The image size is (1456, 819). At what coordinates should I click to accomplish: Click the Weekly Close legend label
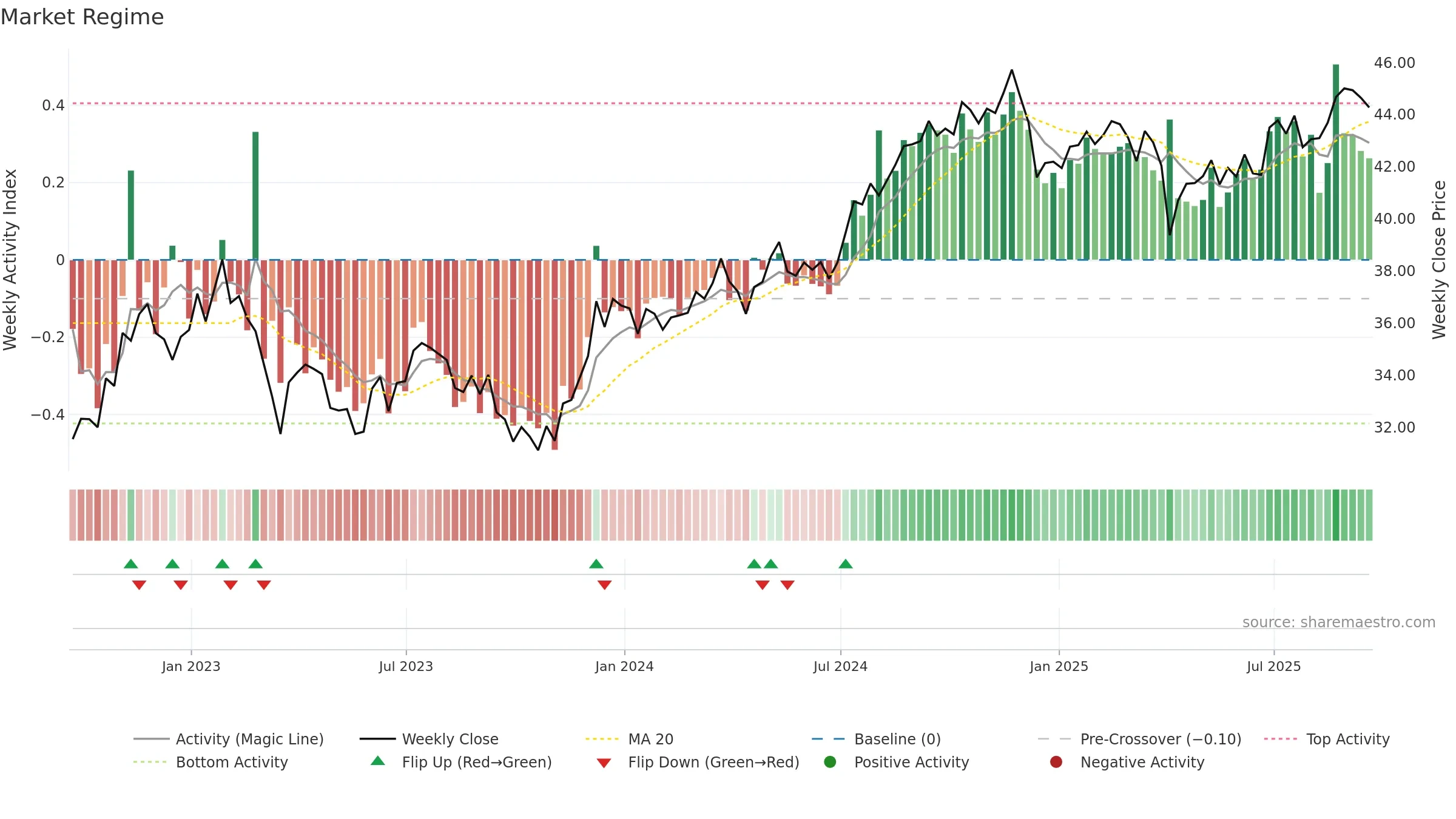click(450, 739)
